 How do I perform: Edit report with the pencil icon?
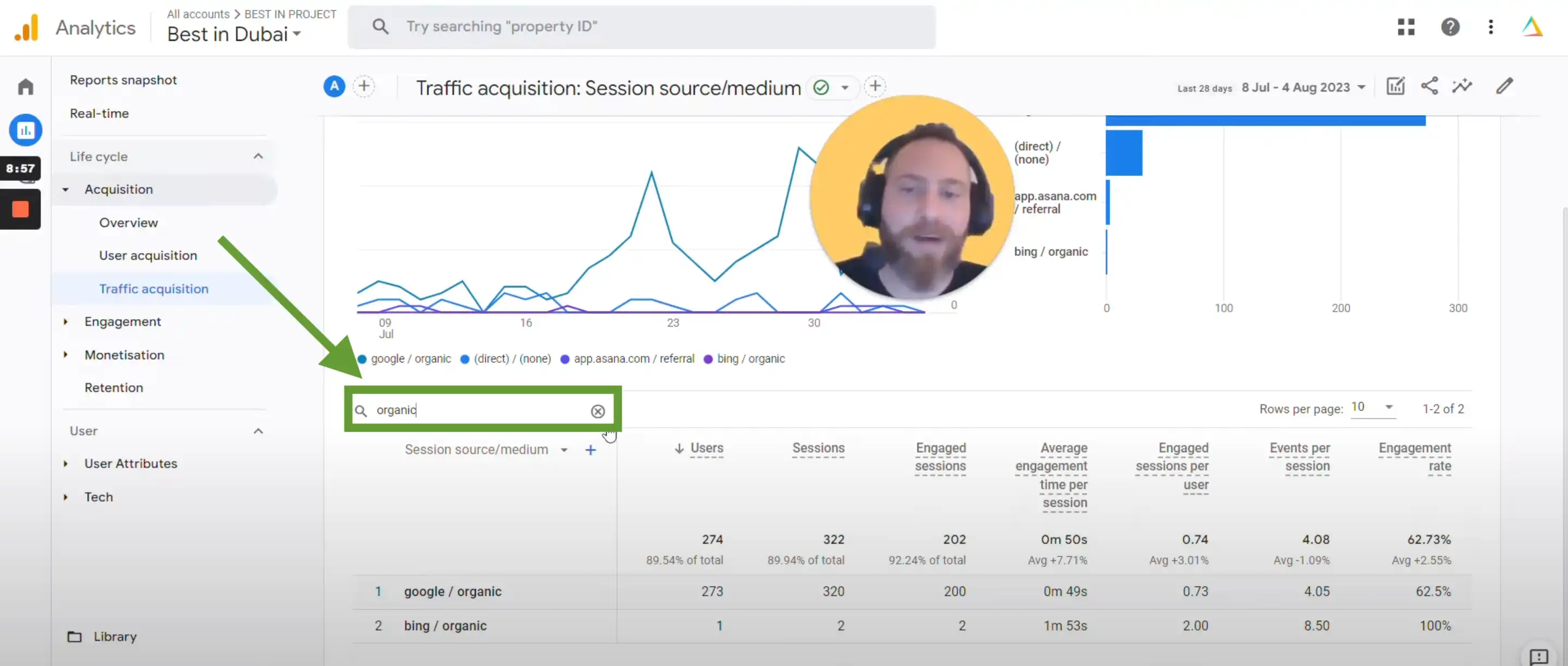[1504, 87]
